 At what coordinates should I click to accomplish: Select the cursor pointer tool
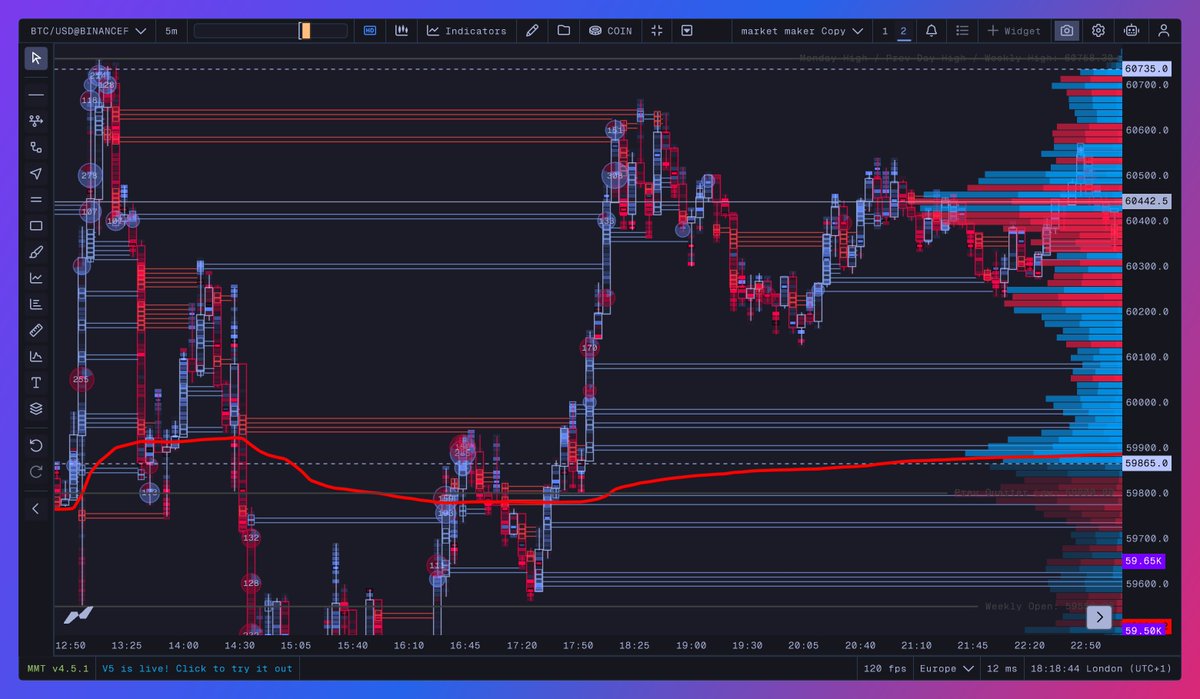[36, 58]
